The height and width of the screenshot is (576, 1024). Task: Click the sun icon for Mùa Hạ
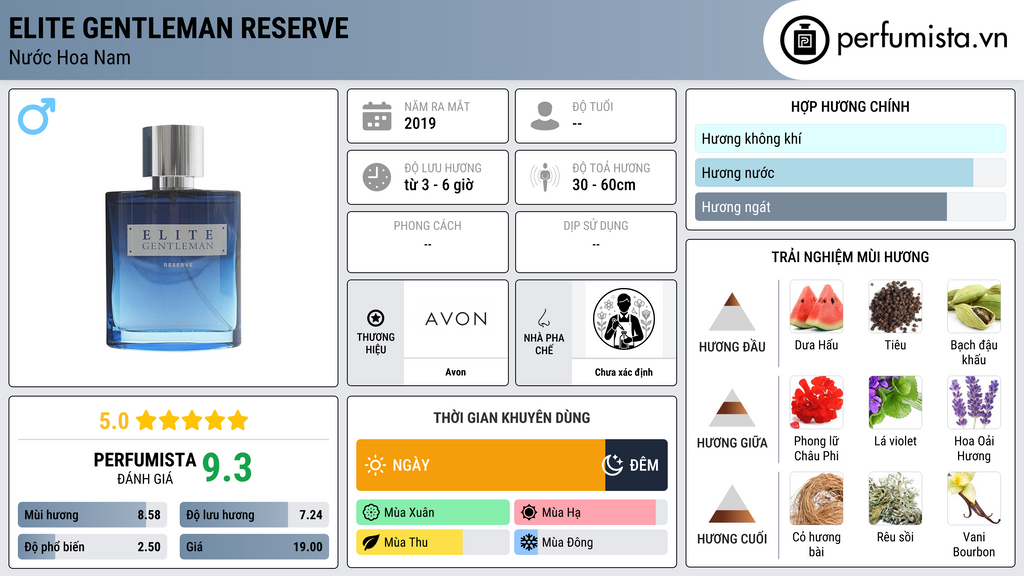tap(529, 513)
